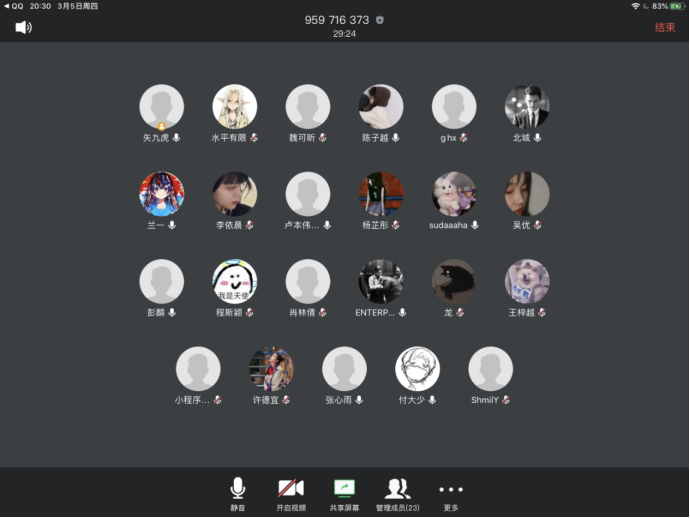Click the muted mic icon beside ShmilY
The image size is (690, 518).
pos(507,400)
